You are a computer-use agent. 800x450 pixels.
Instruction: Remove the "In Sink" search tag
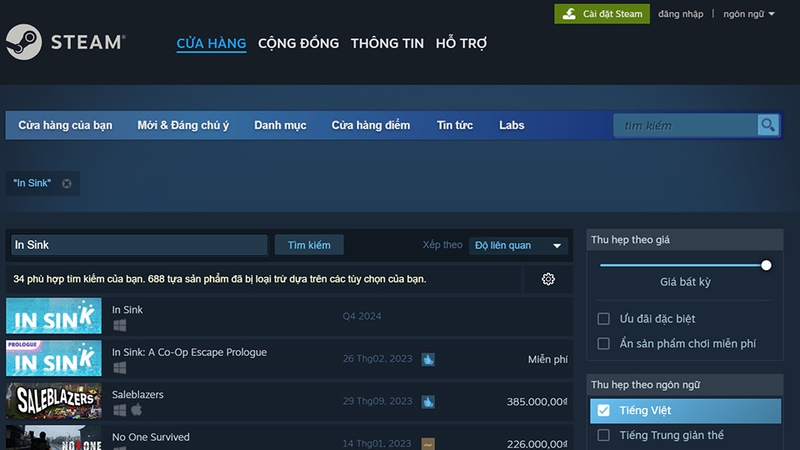tap(67, 183)
